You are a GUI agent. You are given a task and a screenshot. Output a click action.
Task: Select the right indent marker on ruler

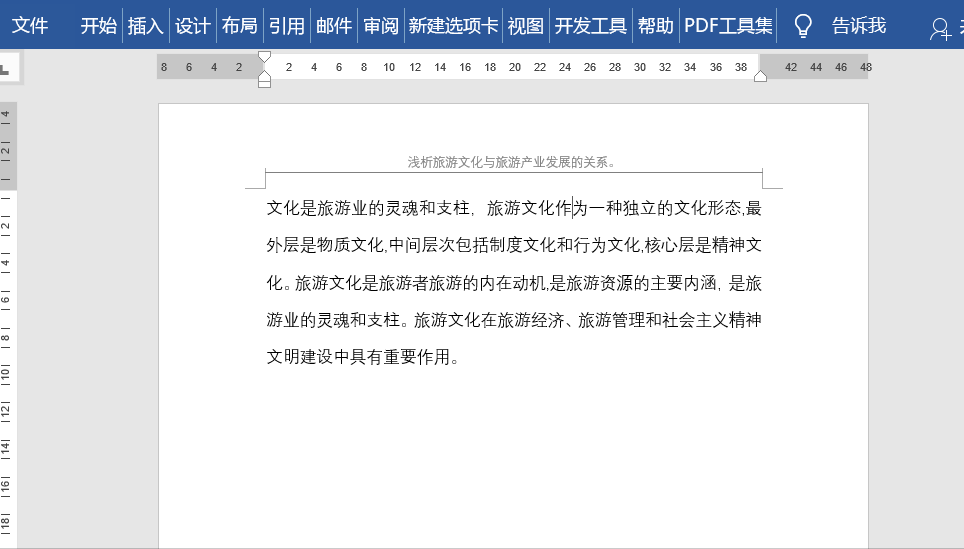click(761, 76)
